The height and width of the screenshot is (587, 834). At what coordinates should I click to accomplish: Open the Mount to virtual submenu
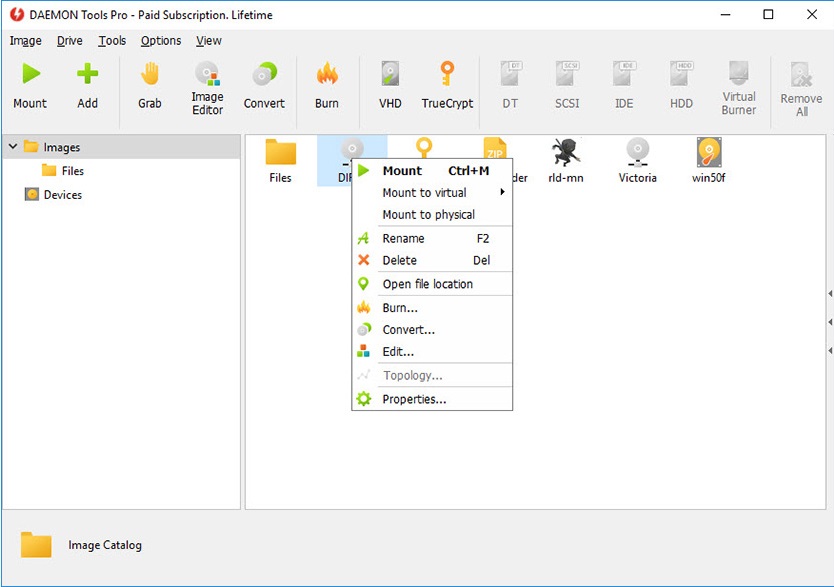pos(424,192)
